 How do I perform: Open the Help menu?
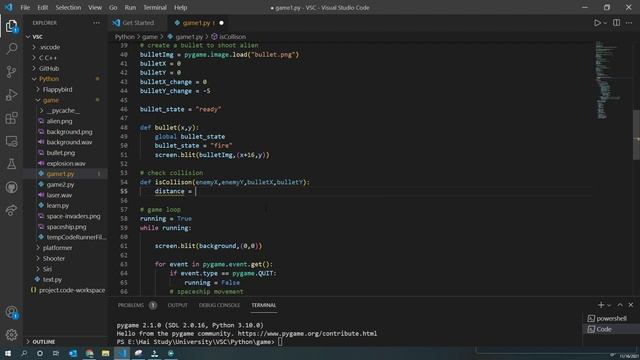pos(180,7)
